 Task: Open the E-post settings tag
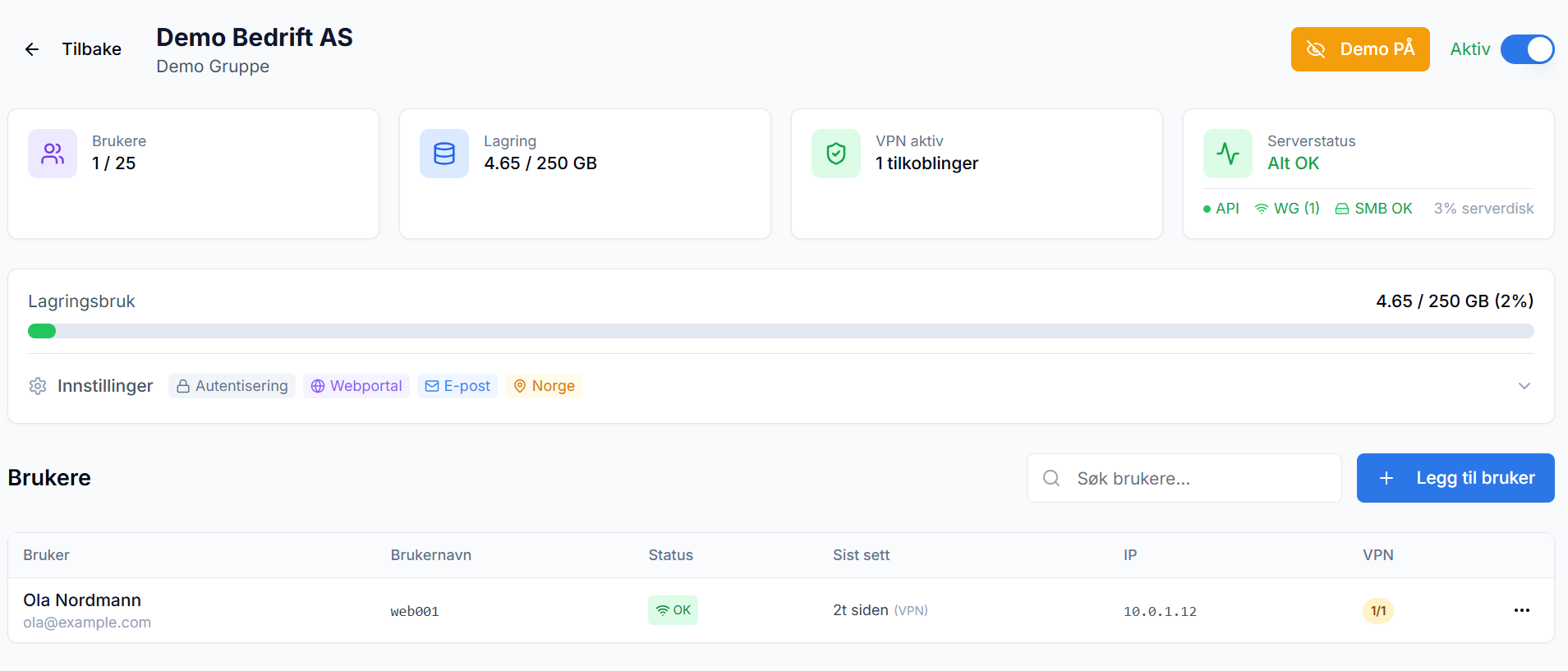click(x=458, y=386)
